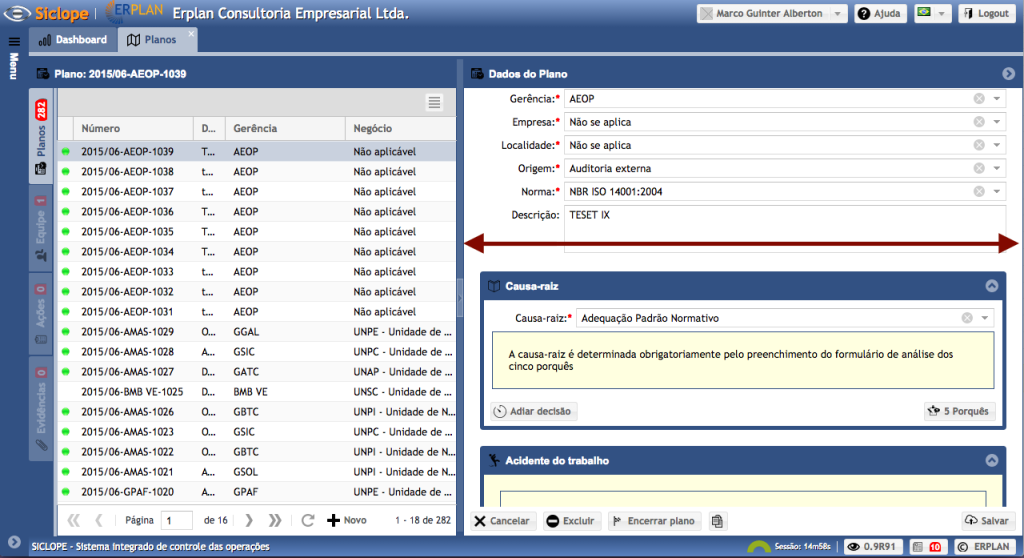The width and height of the screenshot is (1024, 558).
Task: Select row 2015/06-GPAF-1020
Action: [x=257, y=492]
